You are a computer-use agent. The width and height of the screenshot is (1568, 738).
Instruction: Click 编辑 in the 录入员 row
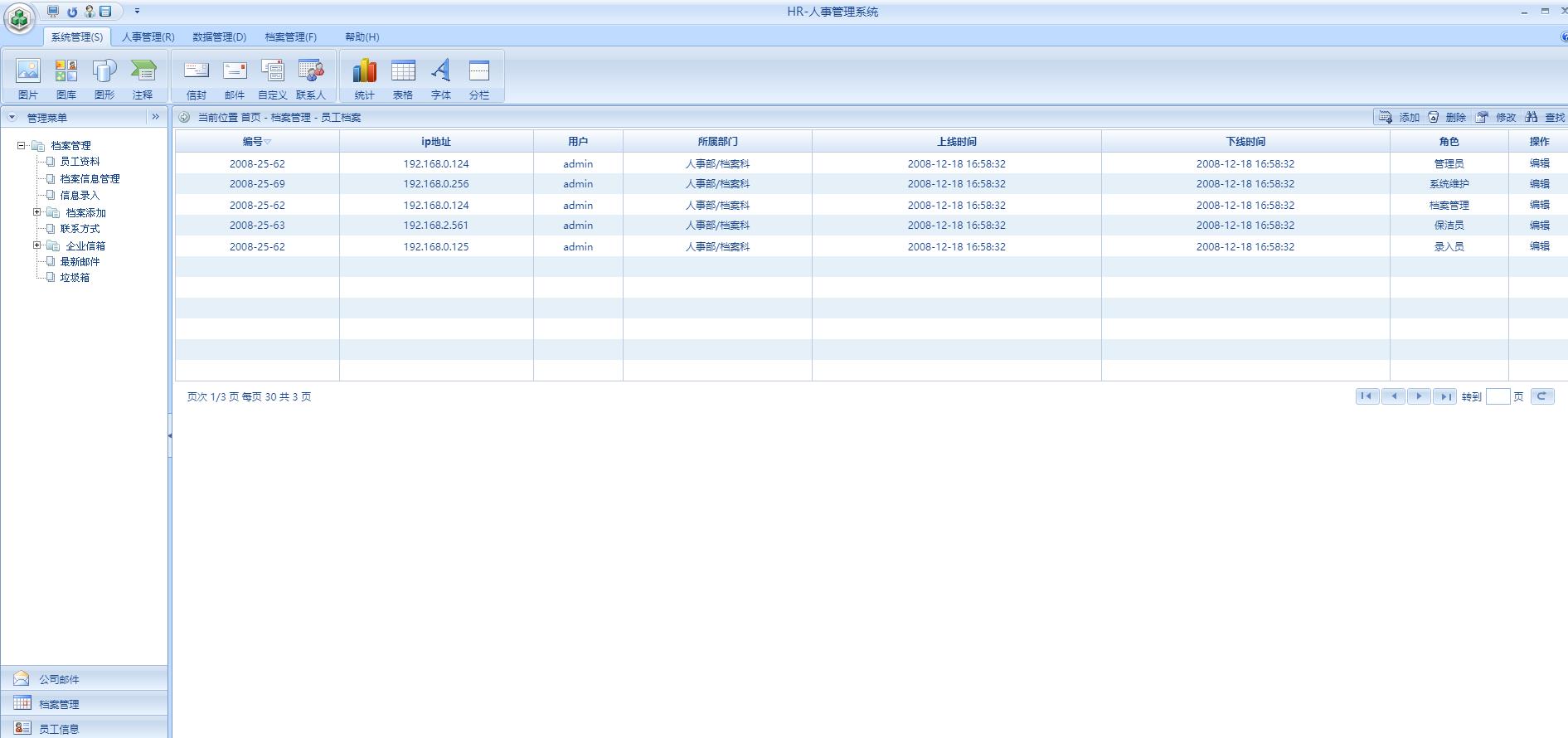1539,245
